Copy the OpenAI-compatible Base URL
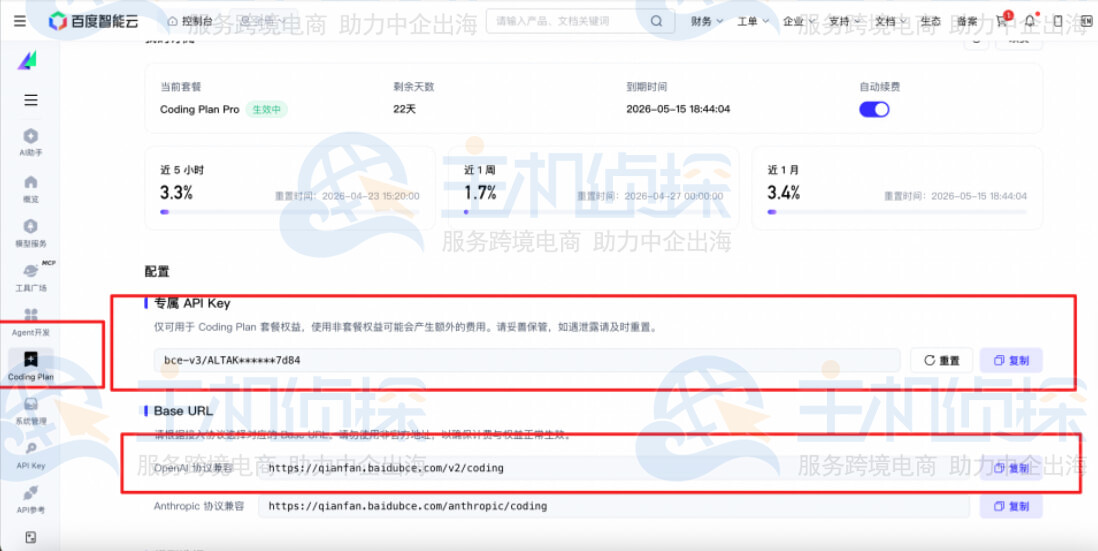 pos(1011,468)
